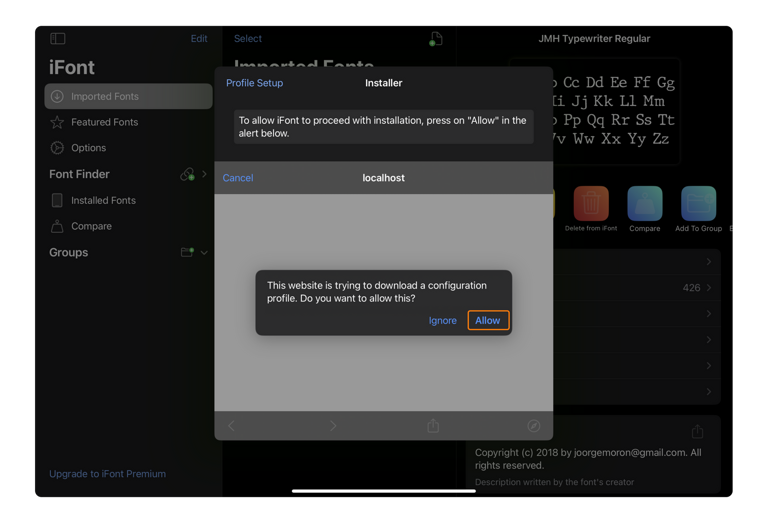Click the Installed Fonts device icon

[57, 200]
